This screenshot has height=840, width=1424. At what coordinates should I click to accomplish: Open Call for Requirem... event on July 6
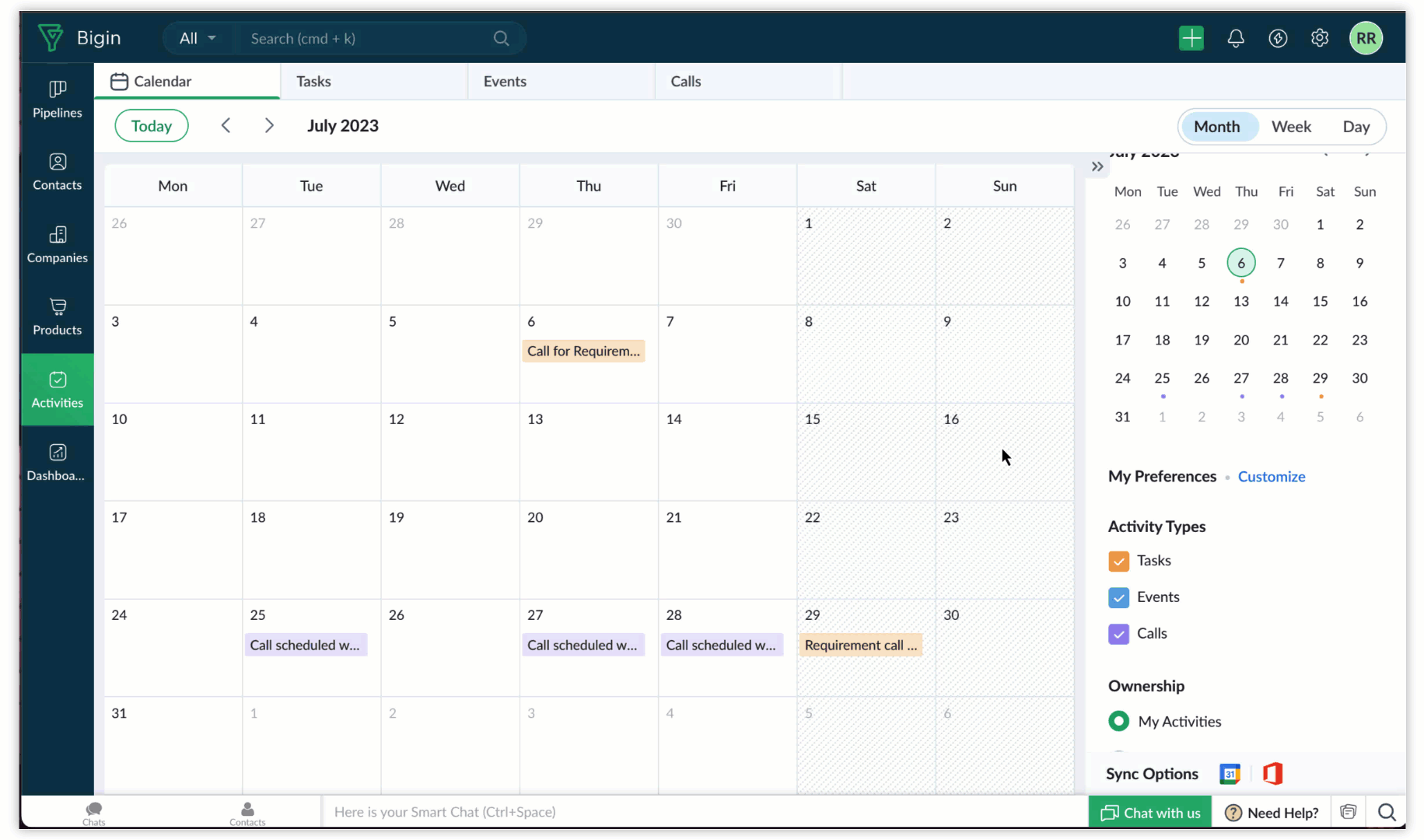[583, 352]
